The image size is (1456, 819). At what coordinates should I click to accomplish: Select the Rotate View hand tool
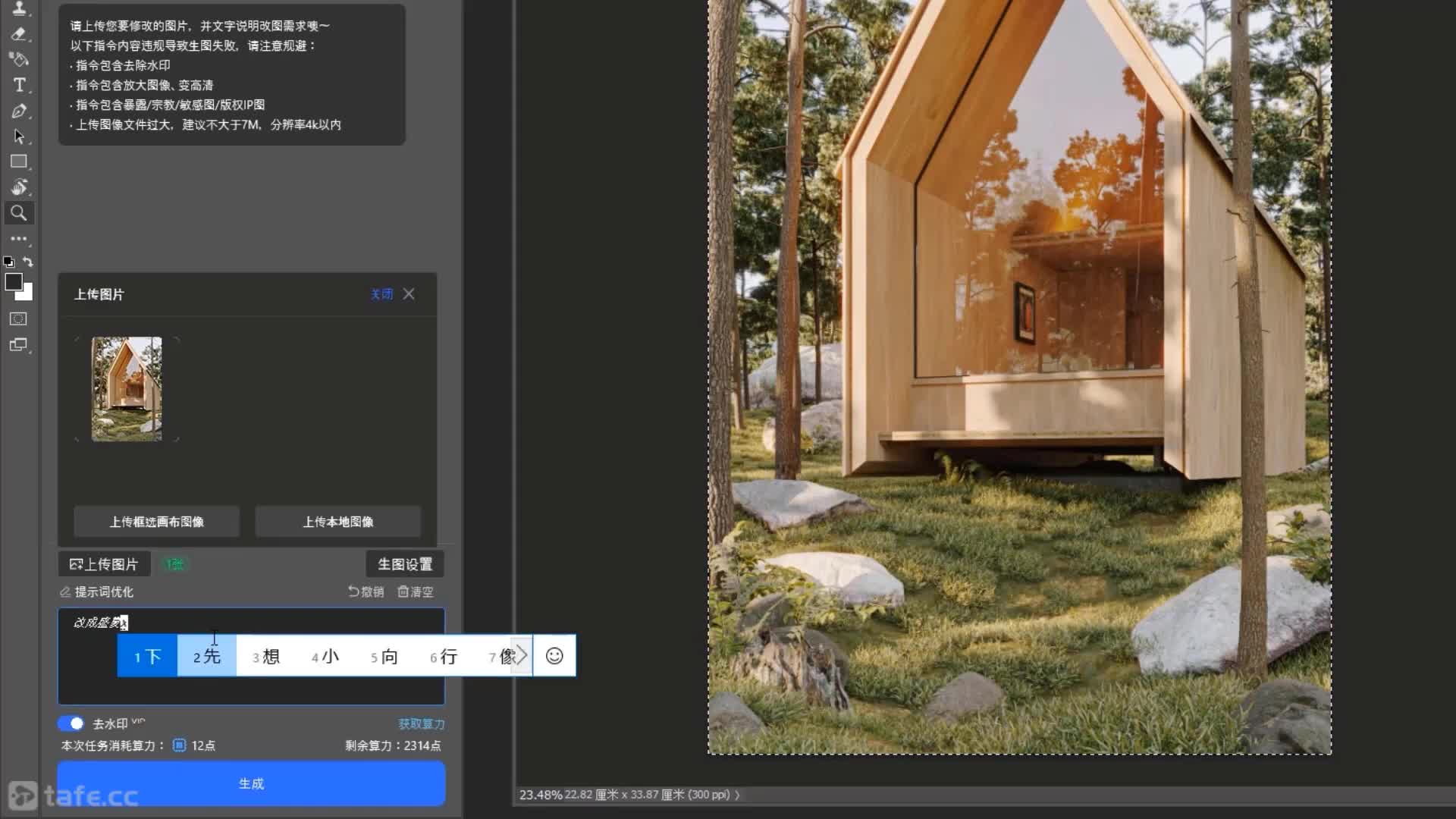(x=19, y=187)
